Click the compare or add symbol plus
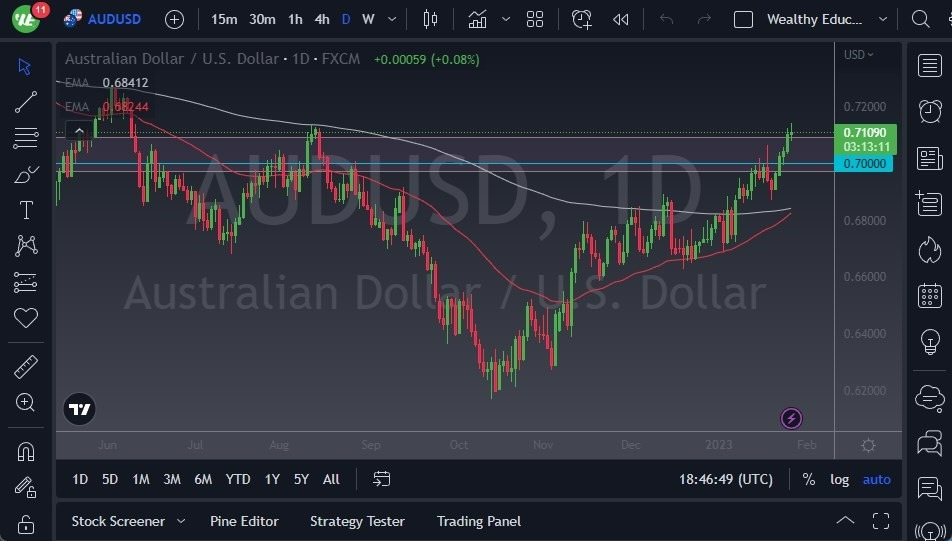 174,19
